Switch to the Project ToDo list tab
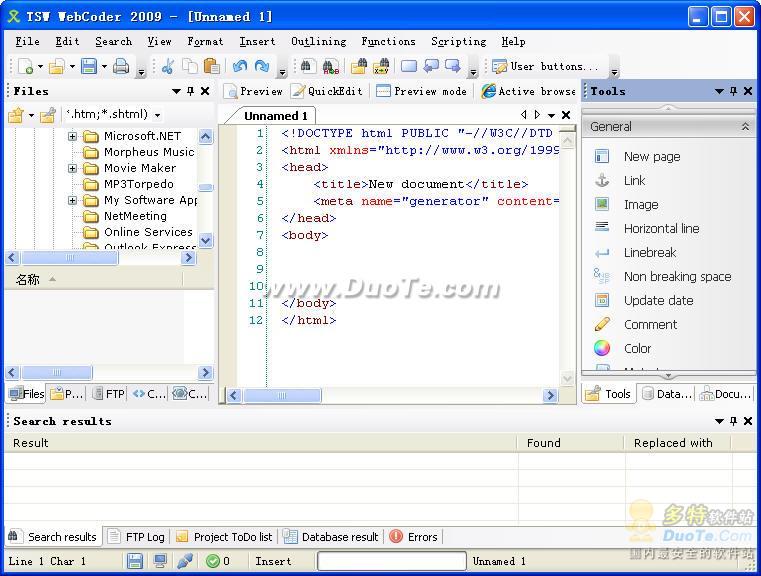The image size is (761, 576). [x=224, y=537]
